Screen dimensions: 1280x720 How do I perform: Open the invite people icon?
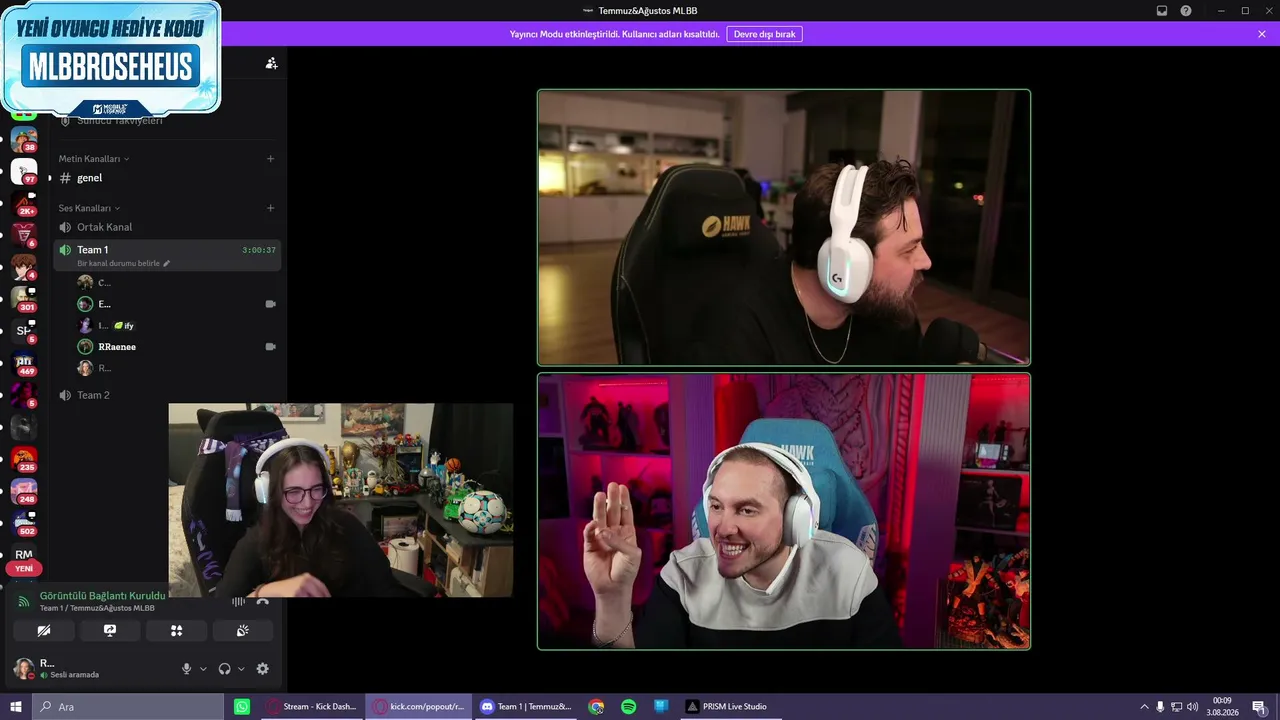(x=271, y=63)
